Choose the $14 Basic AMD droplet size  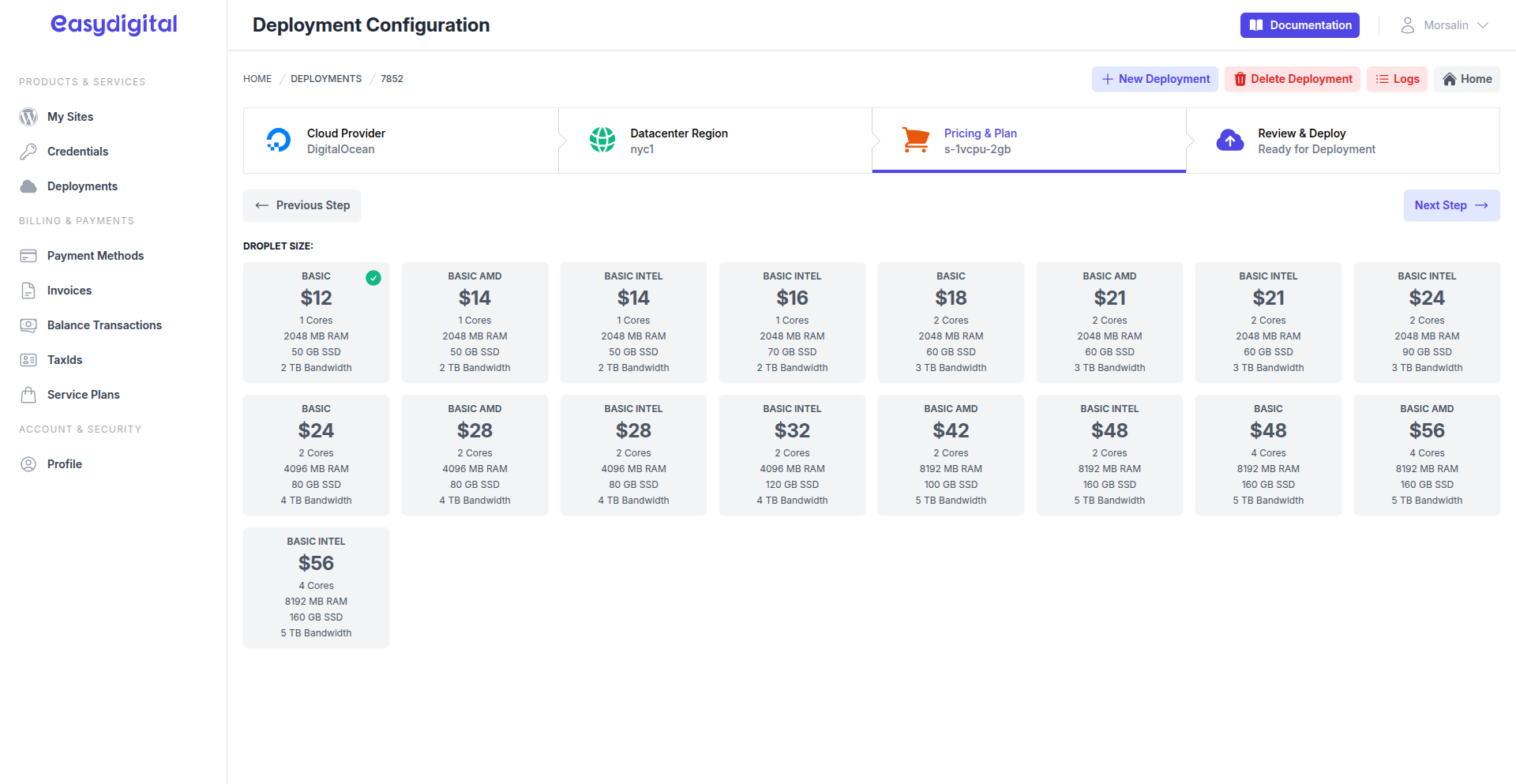[x=475, y=322]
